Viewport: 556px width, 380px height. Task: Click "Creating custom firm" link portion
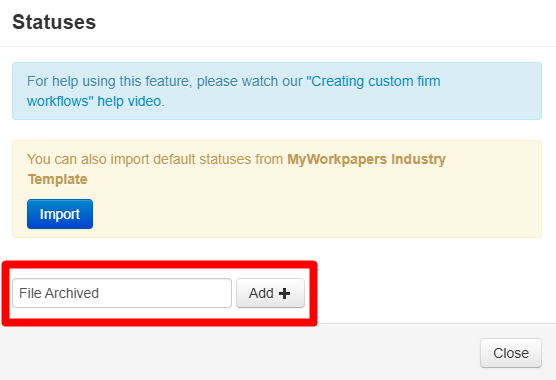pos(373,81)
